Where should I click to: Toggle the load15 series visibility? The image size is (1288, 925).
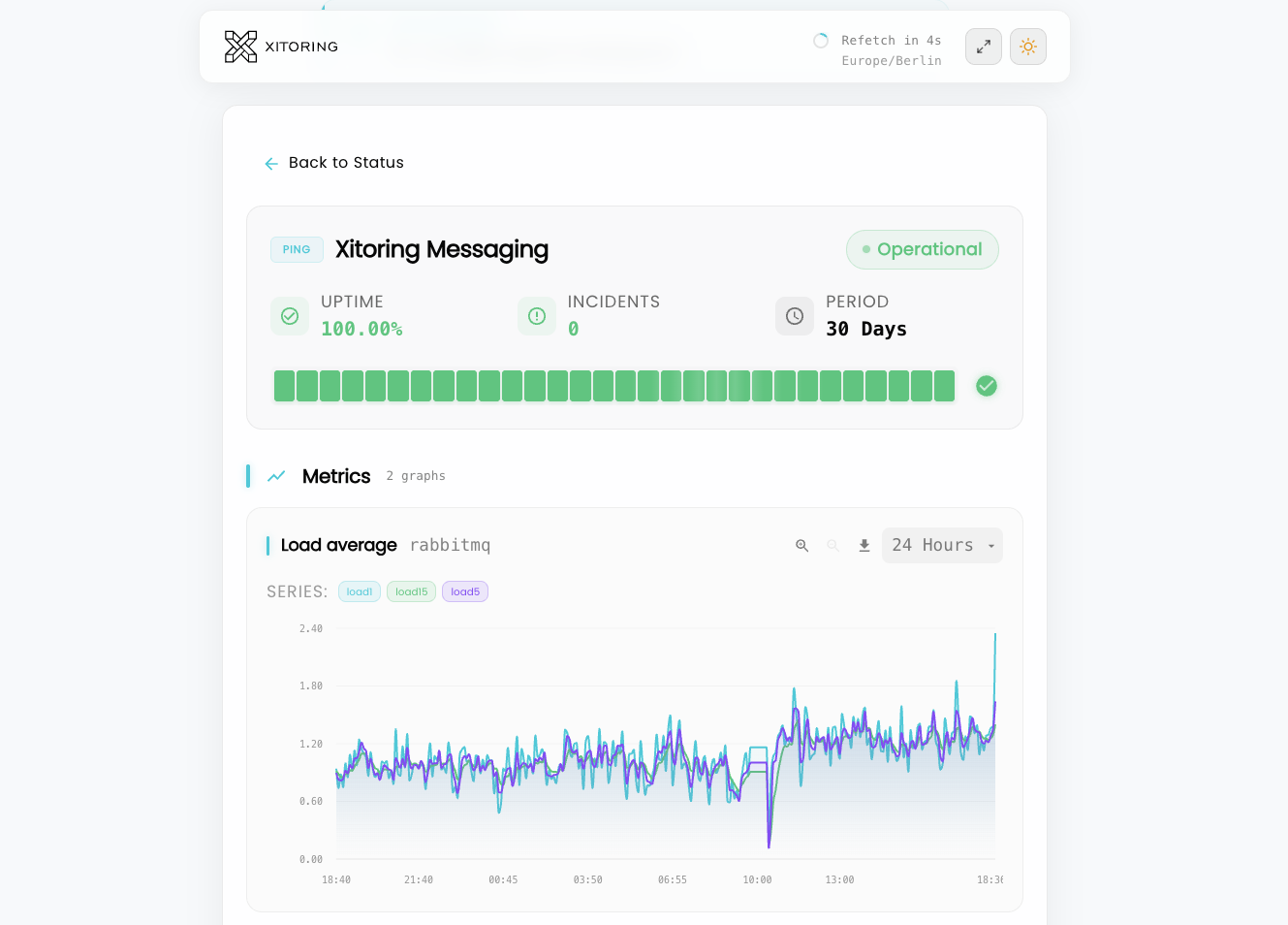coord(411,592)
